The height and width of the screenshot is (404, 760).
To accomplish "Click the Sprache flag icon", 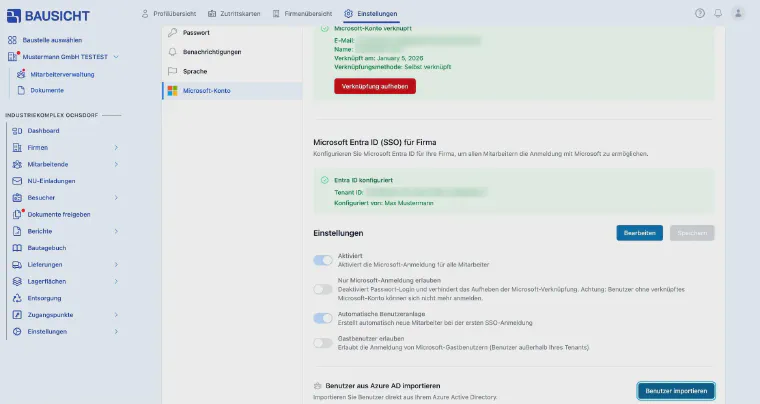I will click(x=172, y=71).
